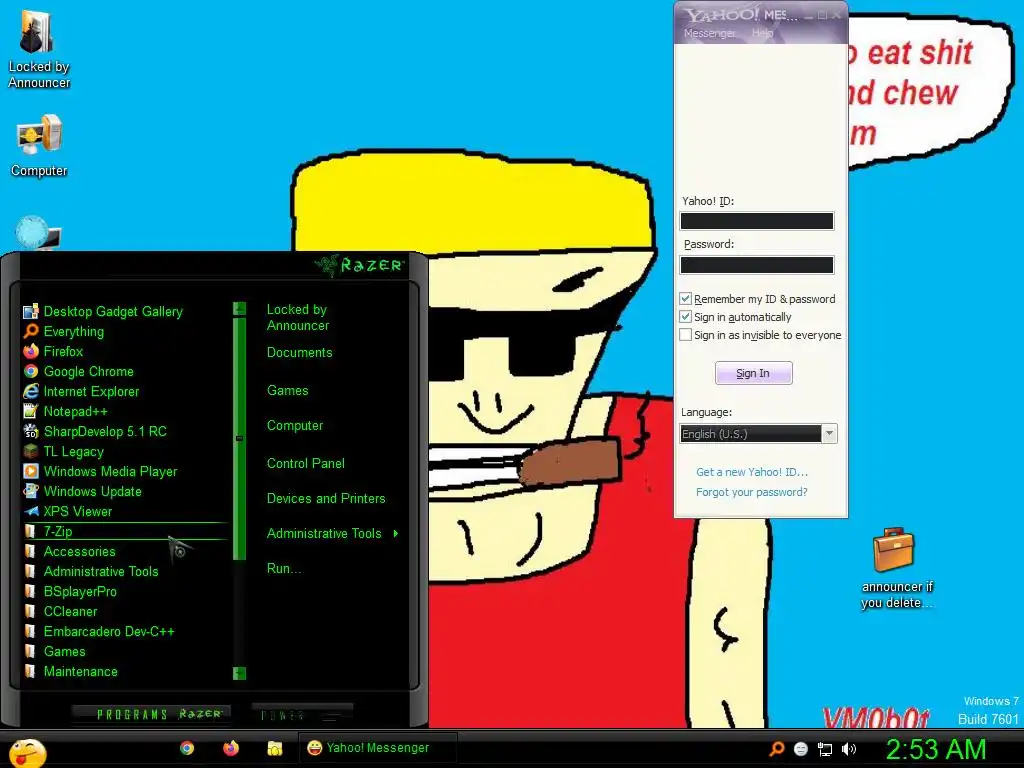
Task: Click the Password input field
Action: [x=757, y=264]
